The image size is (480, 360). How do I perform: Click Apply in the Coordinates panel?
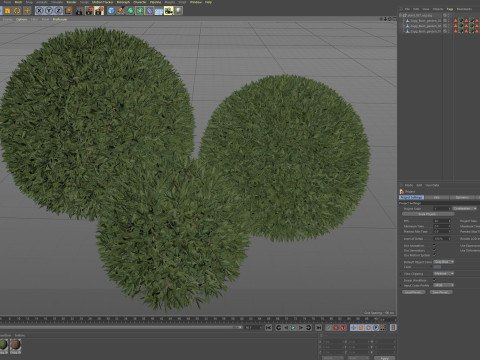coord(385,358)
